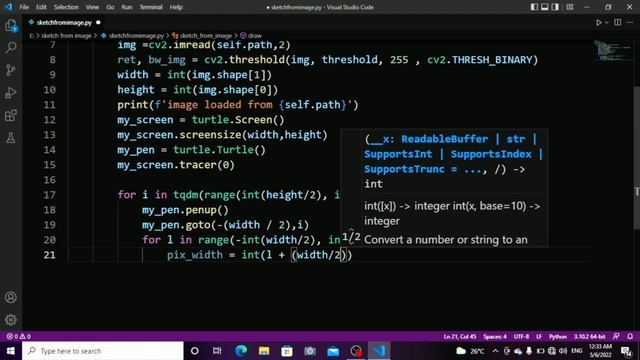Image resolution: width=640 pixels, height=360 pixels.
Task: Open the Run menu
Action: [127, 7]
